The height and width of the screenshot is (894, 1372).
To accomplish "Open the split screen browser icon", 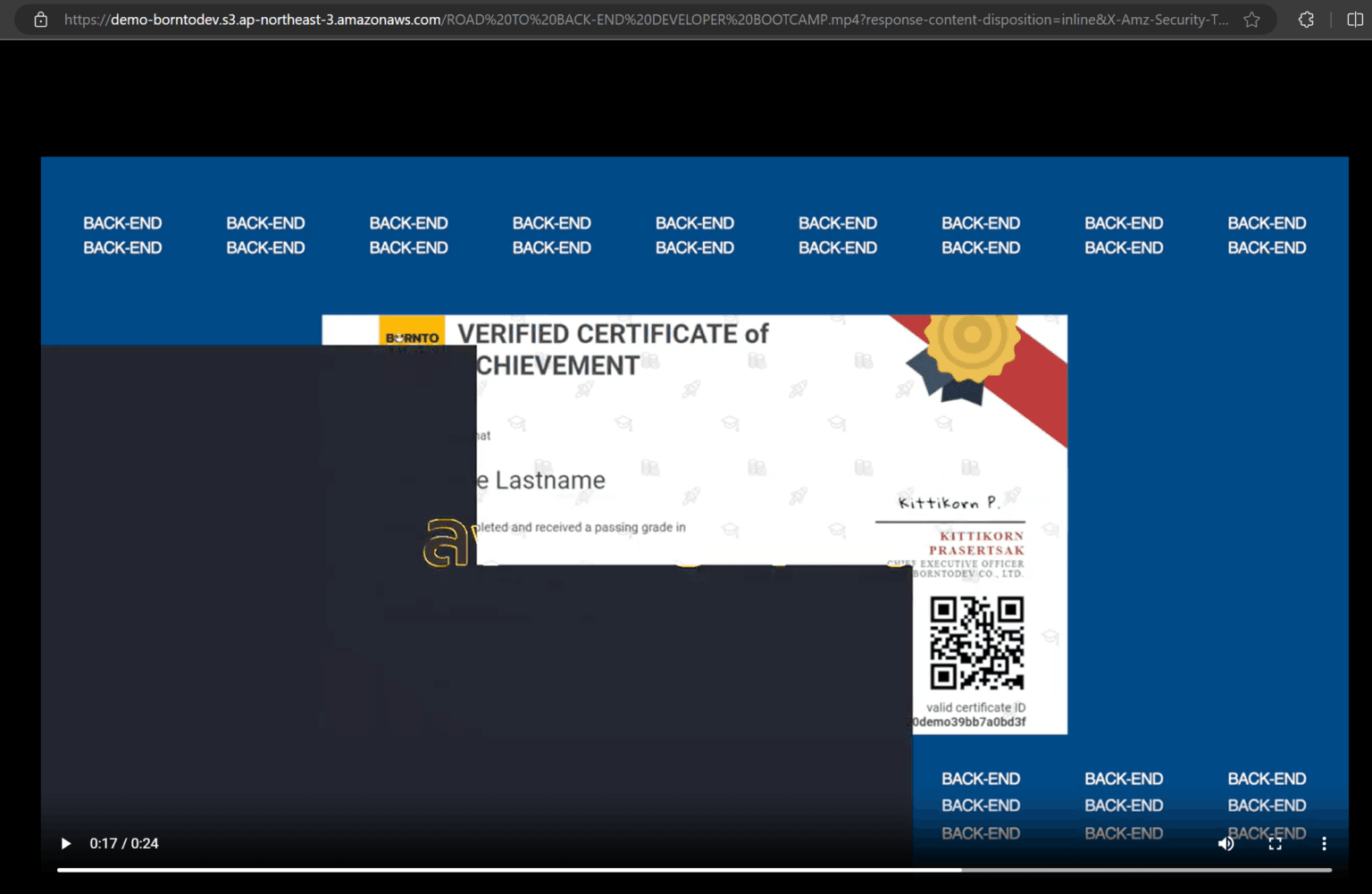I will pos(1355,19).
